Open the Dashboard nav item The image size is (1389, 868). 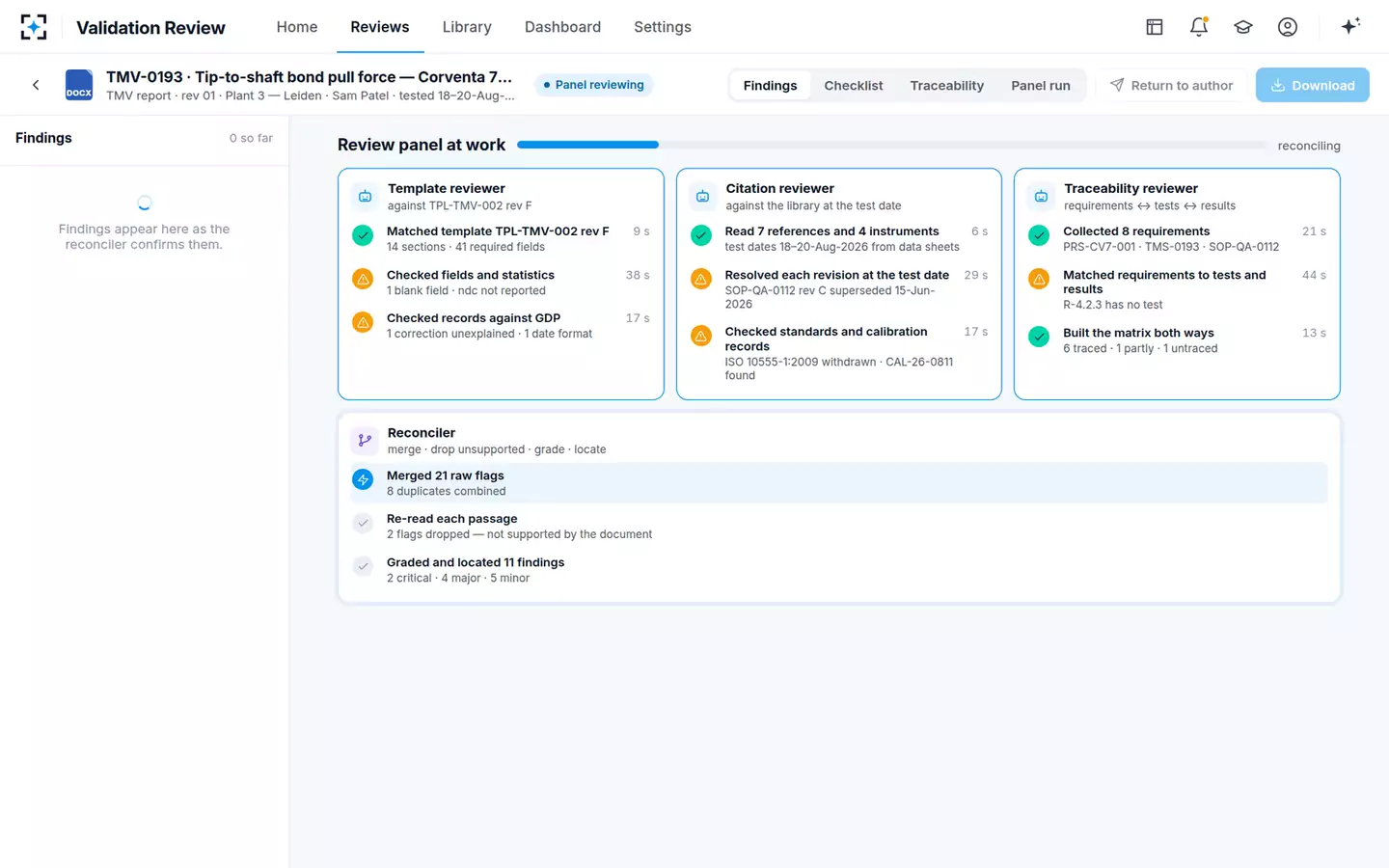point(562,27)
